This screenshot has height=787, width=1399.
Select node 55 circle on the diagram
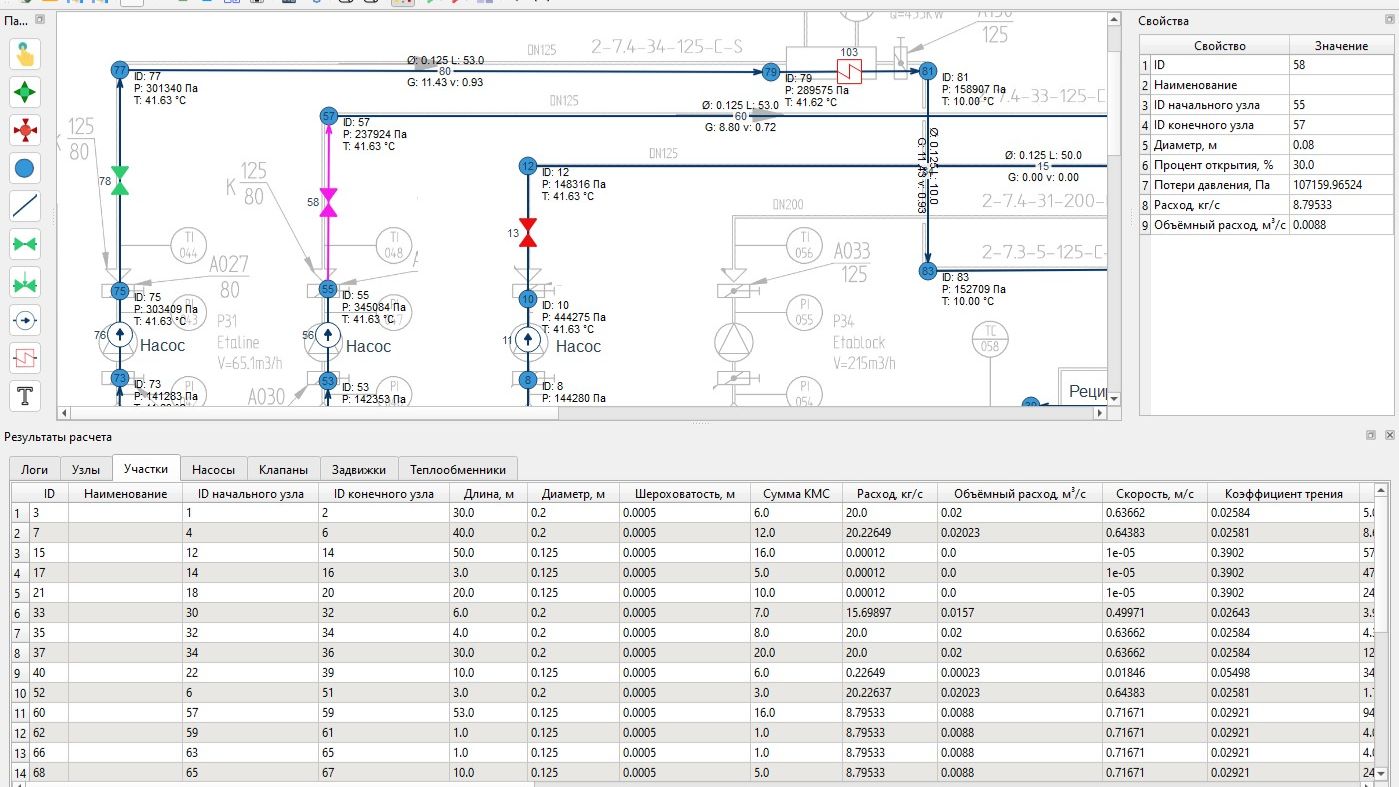[x=328, y=289]
